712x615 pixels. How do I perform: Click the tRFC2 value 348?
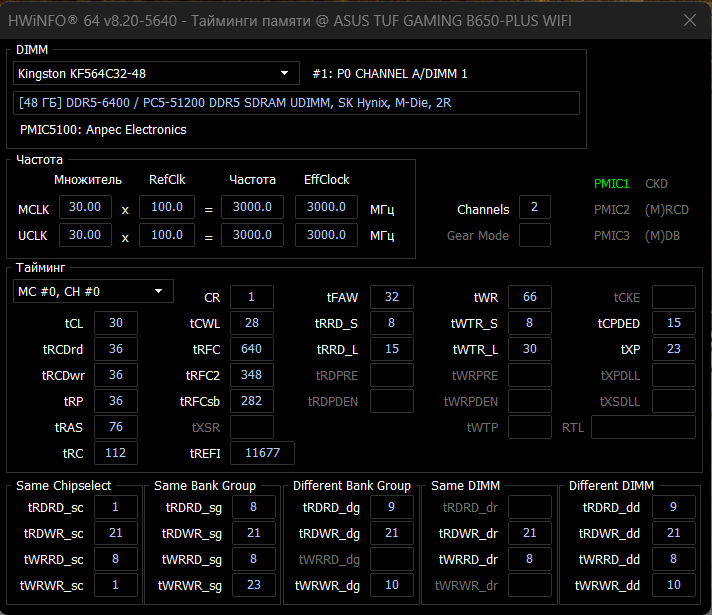pyautogui.click(x=252, y=375)
